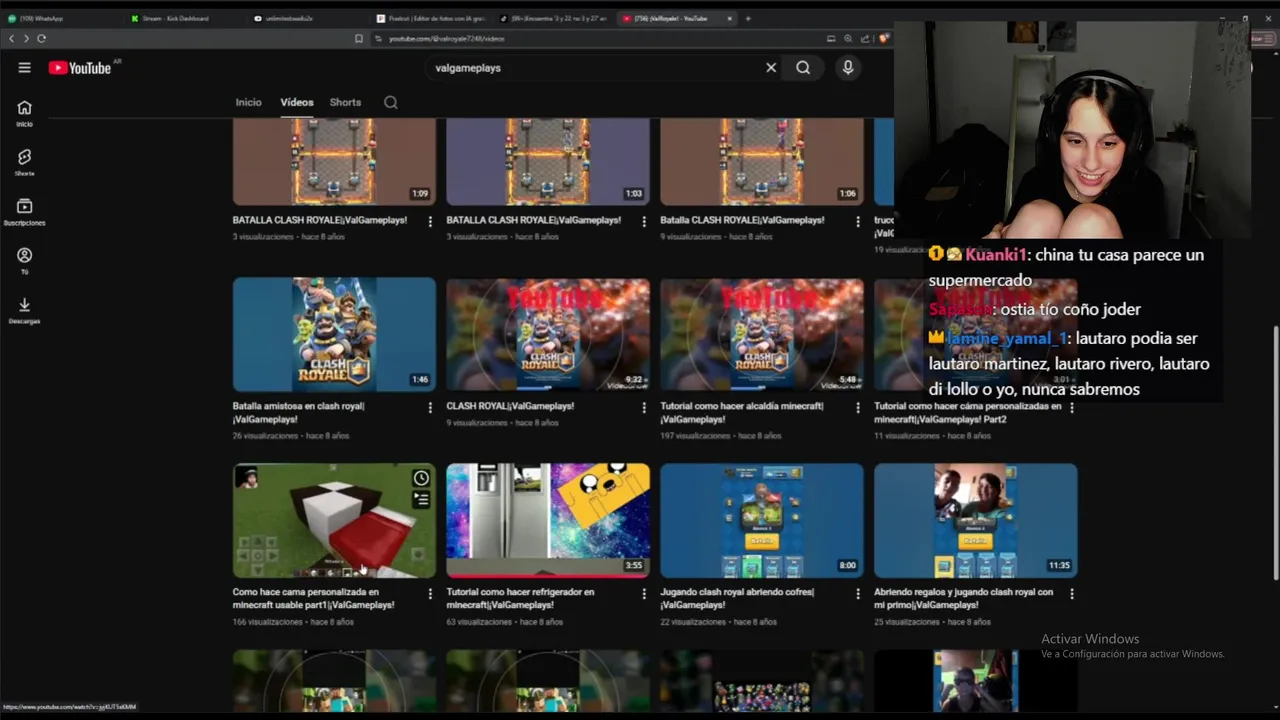Start voice search with the microphone
Viewport: 1280px width, 720px height.
click(x=848, y=68)
